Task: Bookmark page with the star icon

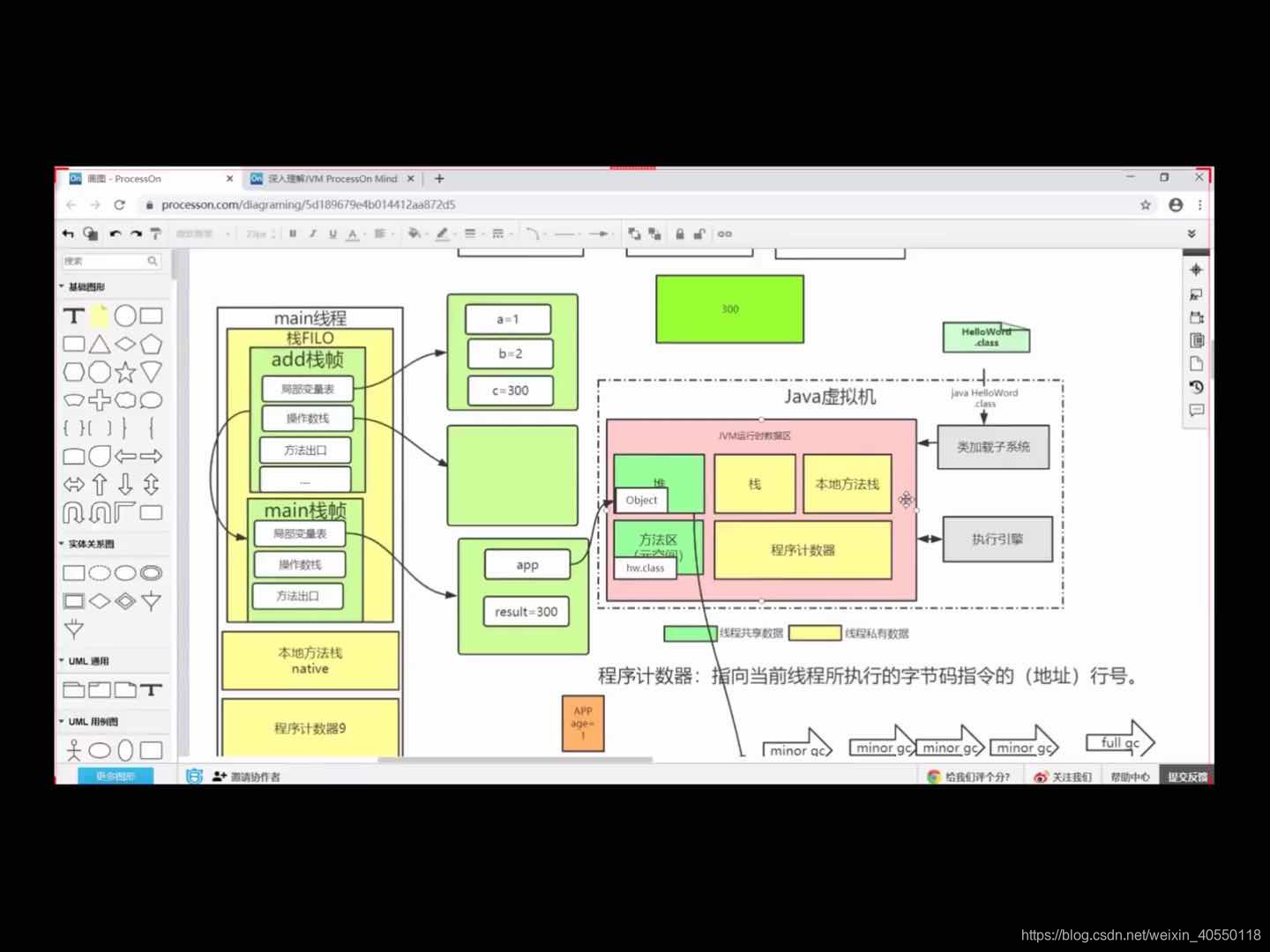Action: [x=1146, y=205]
